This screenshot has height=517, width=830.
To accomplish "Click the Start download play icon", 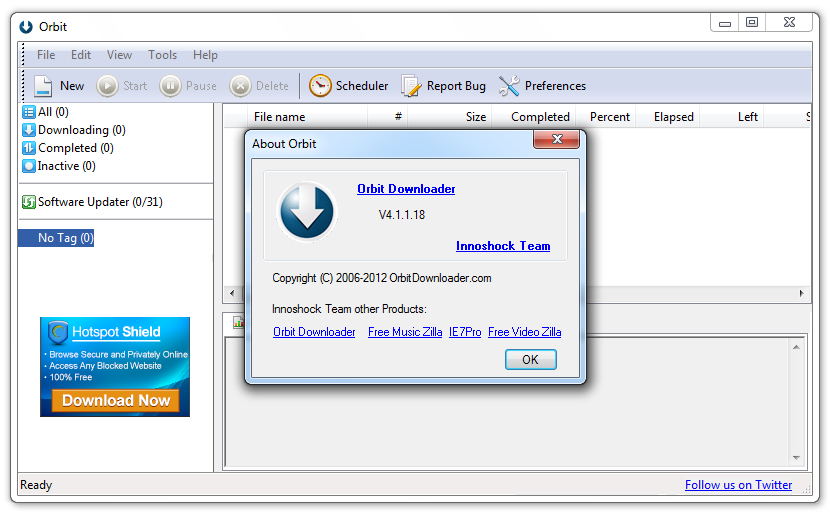I will pyautogui.click(x=107, y=86).
